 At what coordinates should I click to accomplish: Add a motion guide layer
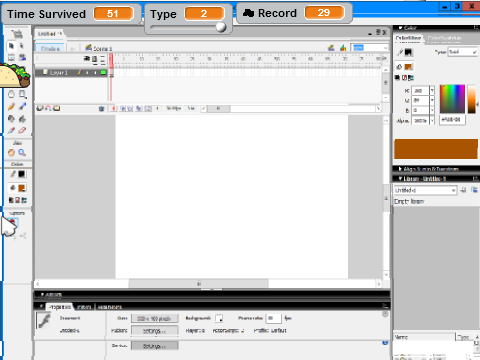[48, 108]
